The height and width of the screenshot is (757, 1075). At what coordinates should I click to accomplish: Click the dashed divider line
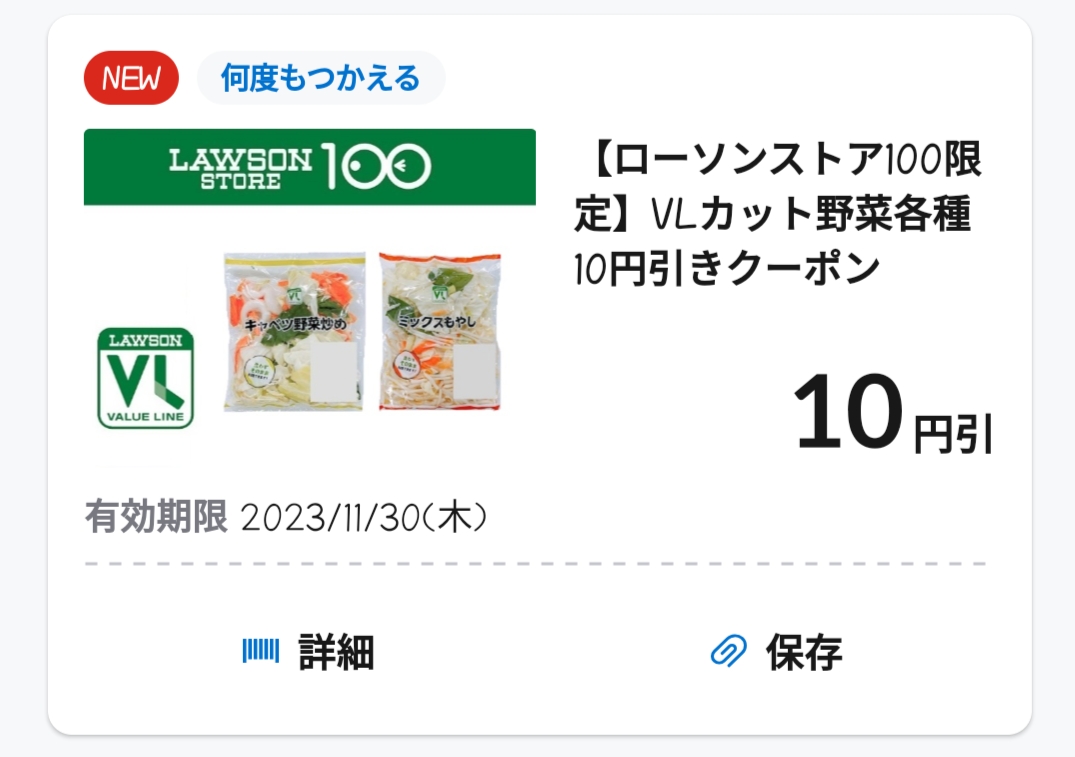(x=536, y=565)
